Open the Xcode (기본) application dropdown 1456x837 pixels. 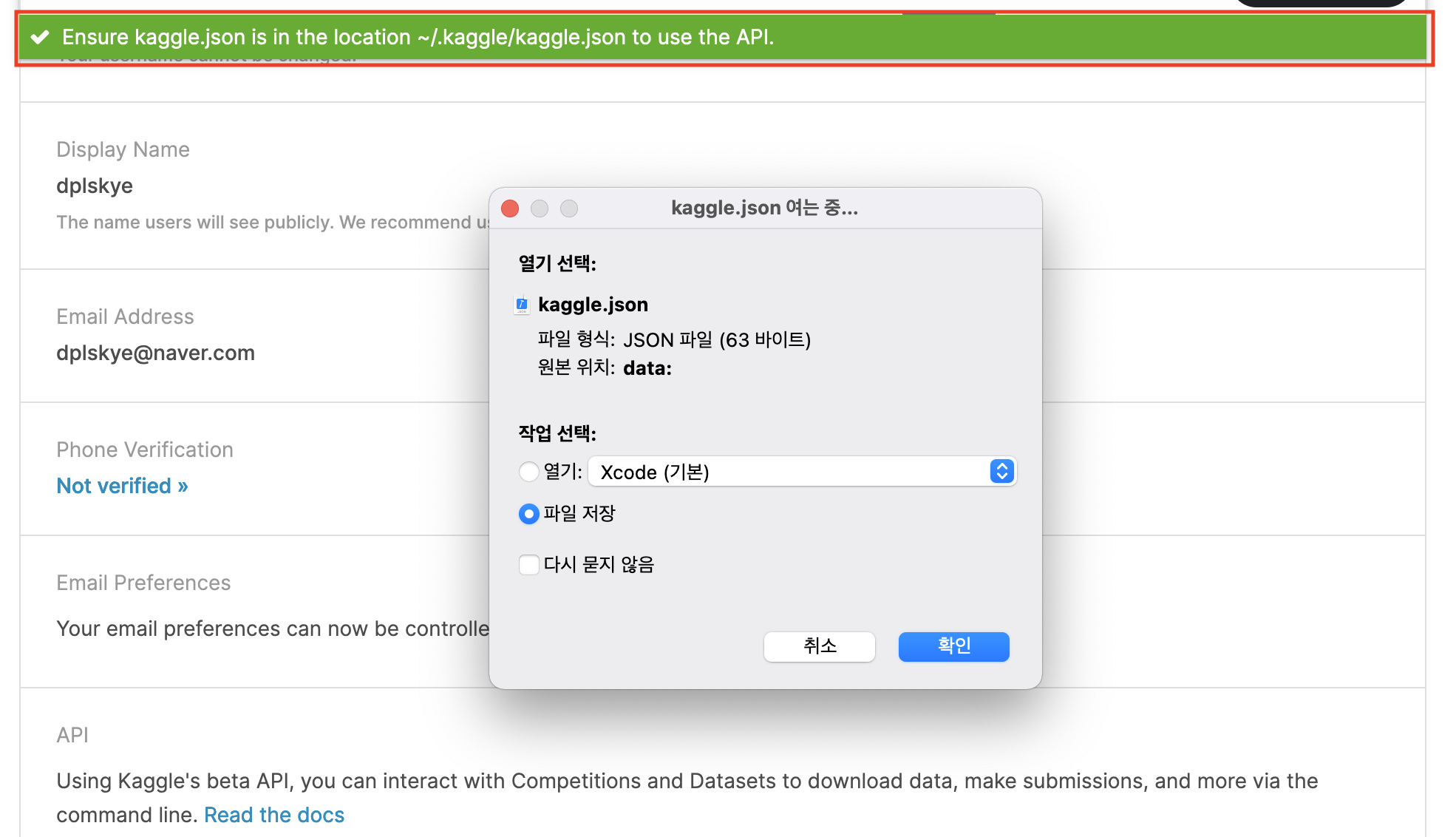[x=802, y=471]
